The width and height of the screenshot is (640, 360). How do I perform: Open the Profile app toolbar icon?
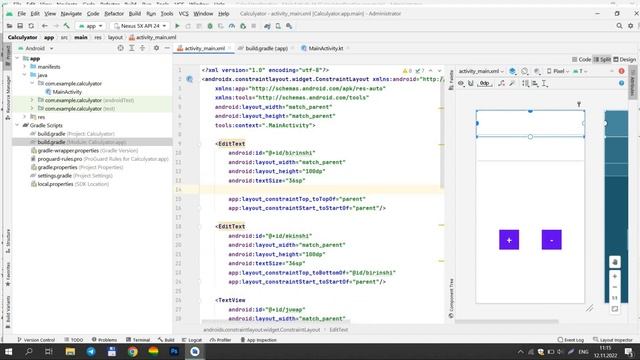pos(232,26)
